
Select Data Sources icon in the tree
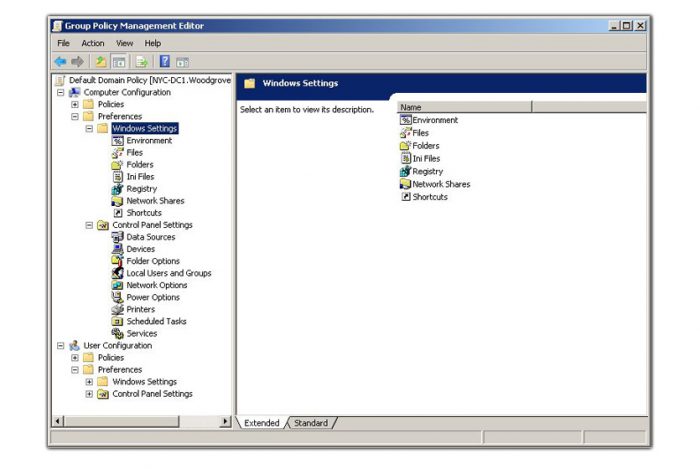pos(117,237)
